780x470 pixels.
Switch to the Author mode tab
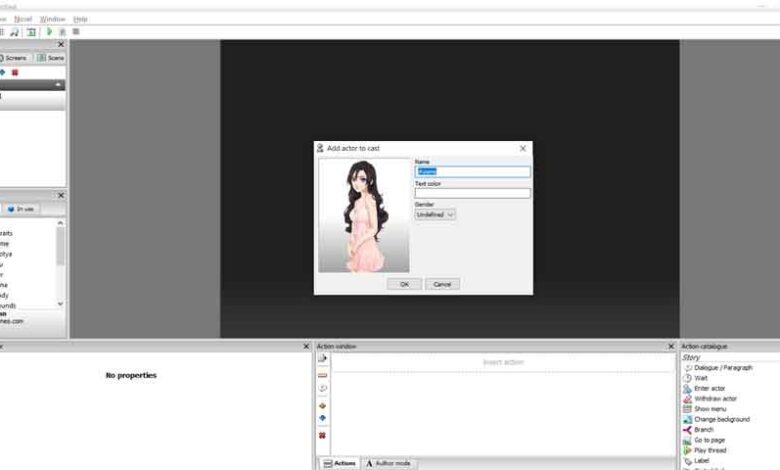click(389, 464)
